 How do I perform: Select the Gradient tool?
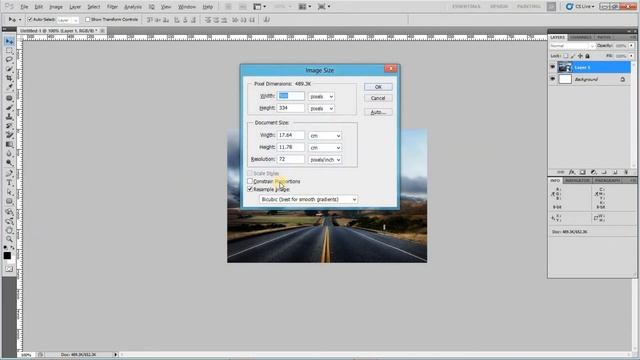(9, 144)
